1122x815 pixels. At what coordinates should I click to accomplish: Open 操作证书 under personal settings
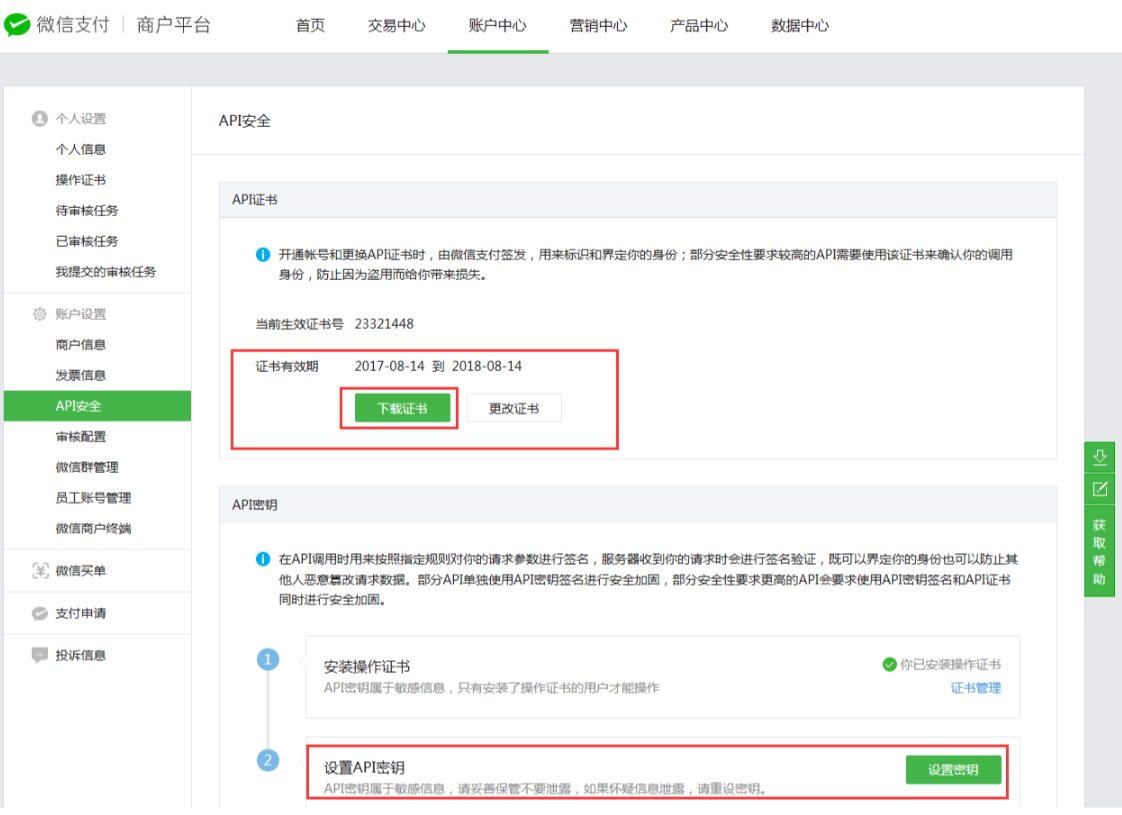[x=81, y=180]
